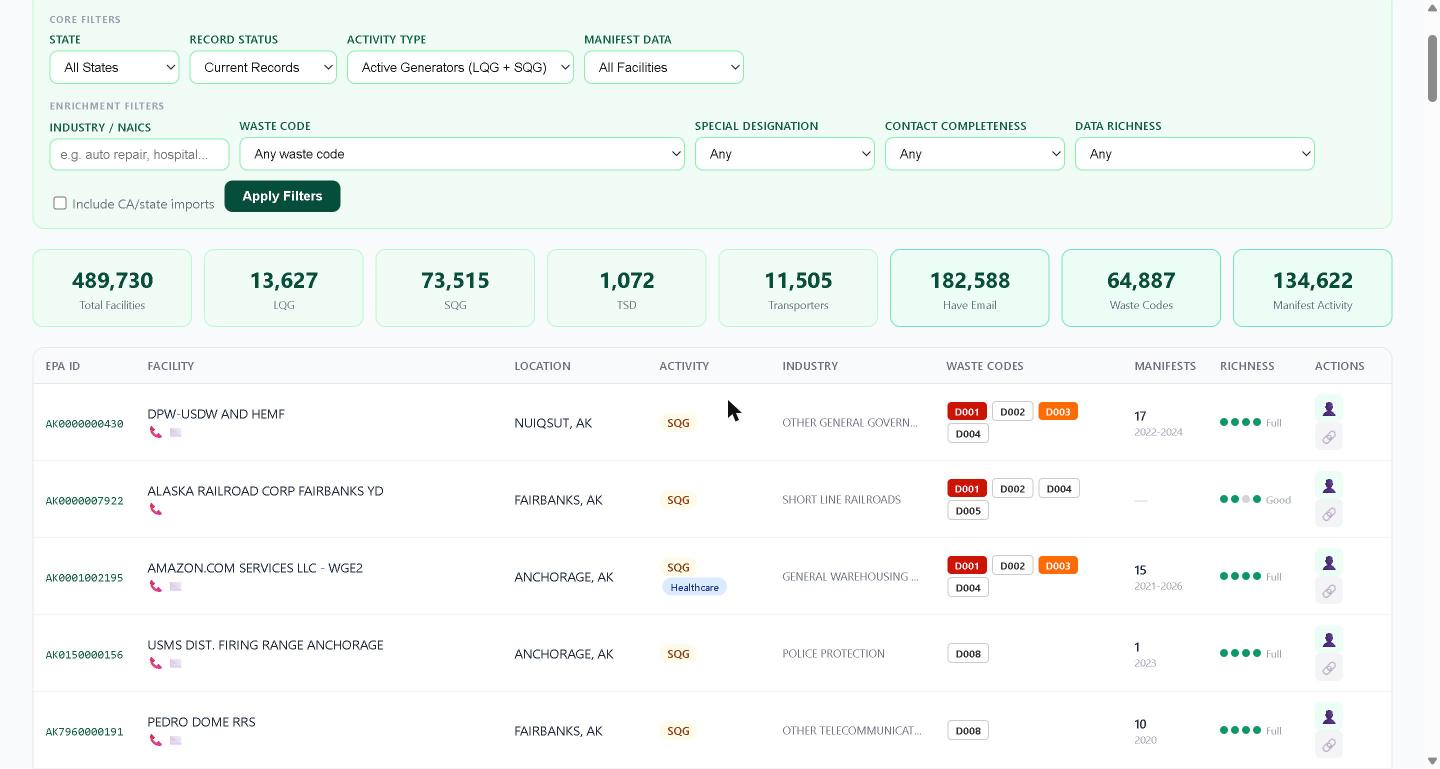
Task: Click phone icon under DPW-USDW AND HEMF
Action: point(155,432)
